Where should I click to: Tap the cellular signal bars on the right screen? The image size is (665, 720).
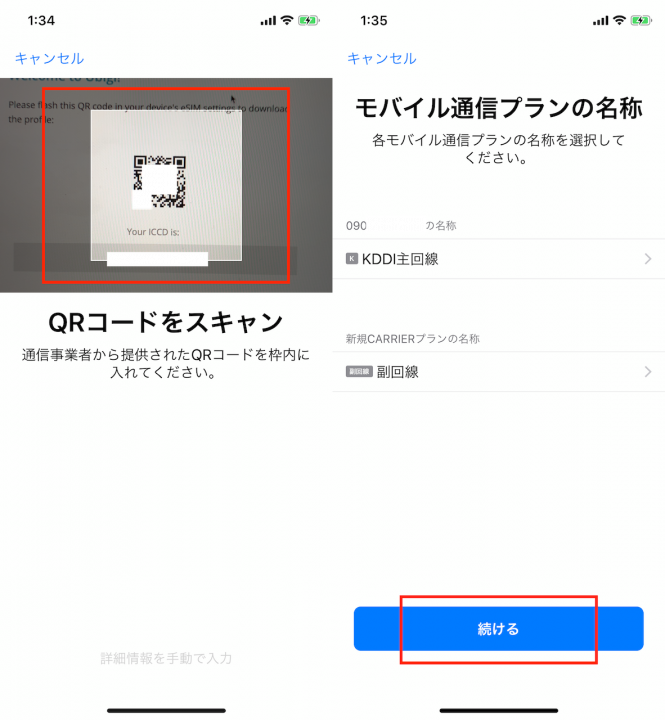click(601, 21)
